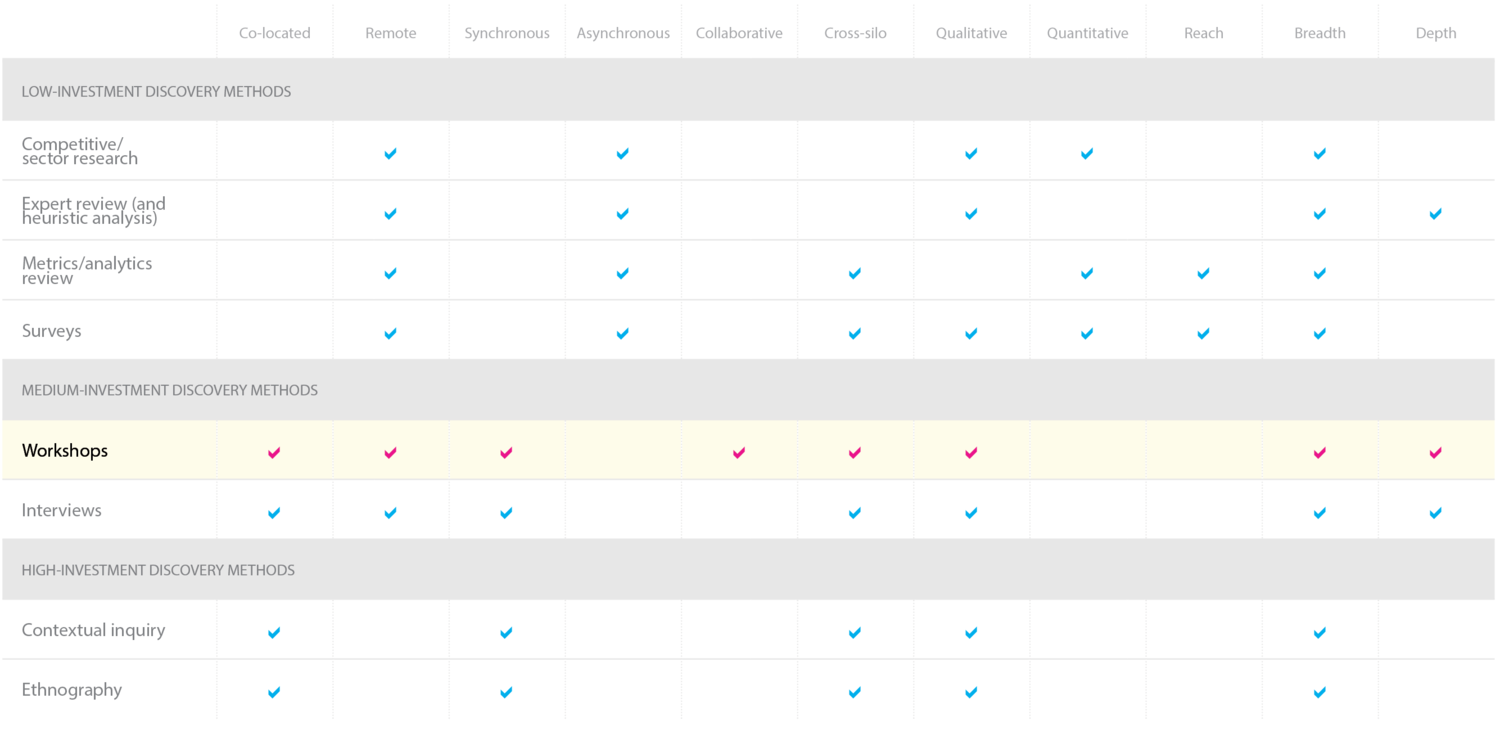Image resolution: width=1500 pixels, height=730 pixels.
Task: Select the Synchronous column header
Action: pyautogui.click(x=507, y=33)
